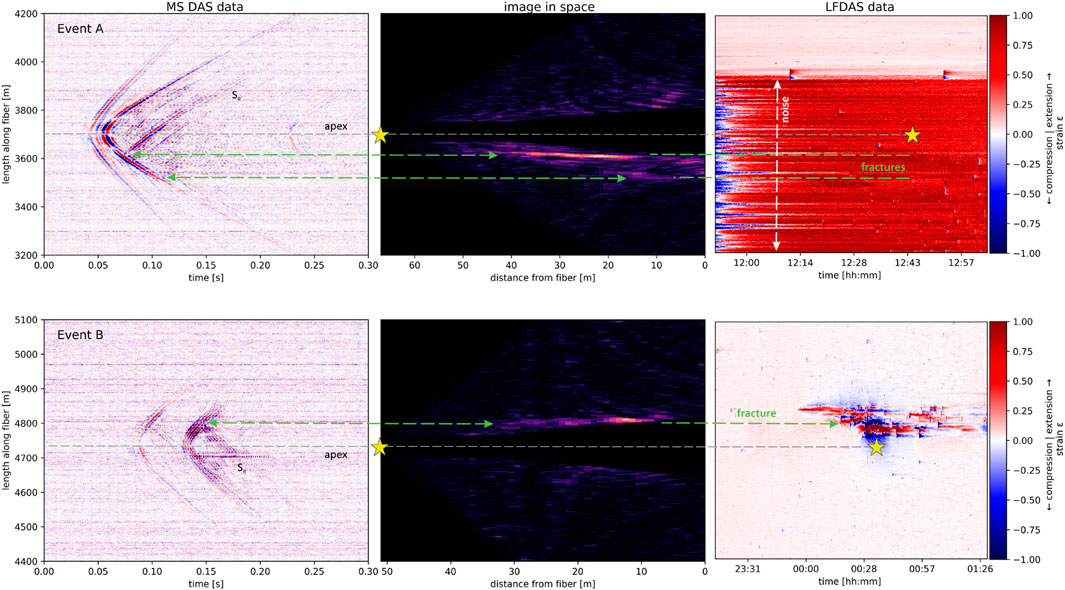The image size is (1065, 590).
Task: Click the 4200 tick on Event A axis
Action: coord(26,14)
